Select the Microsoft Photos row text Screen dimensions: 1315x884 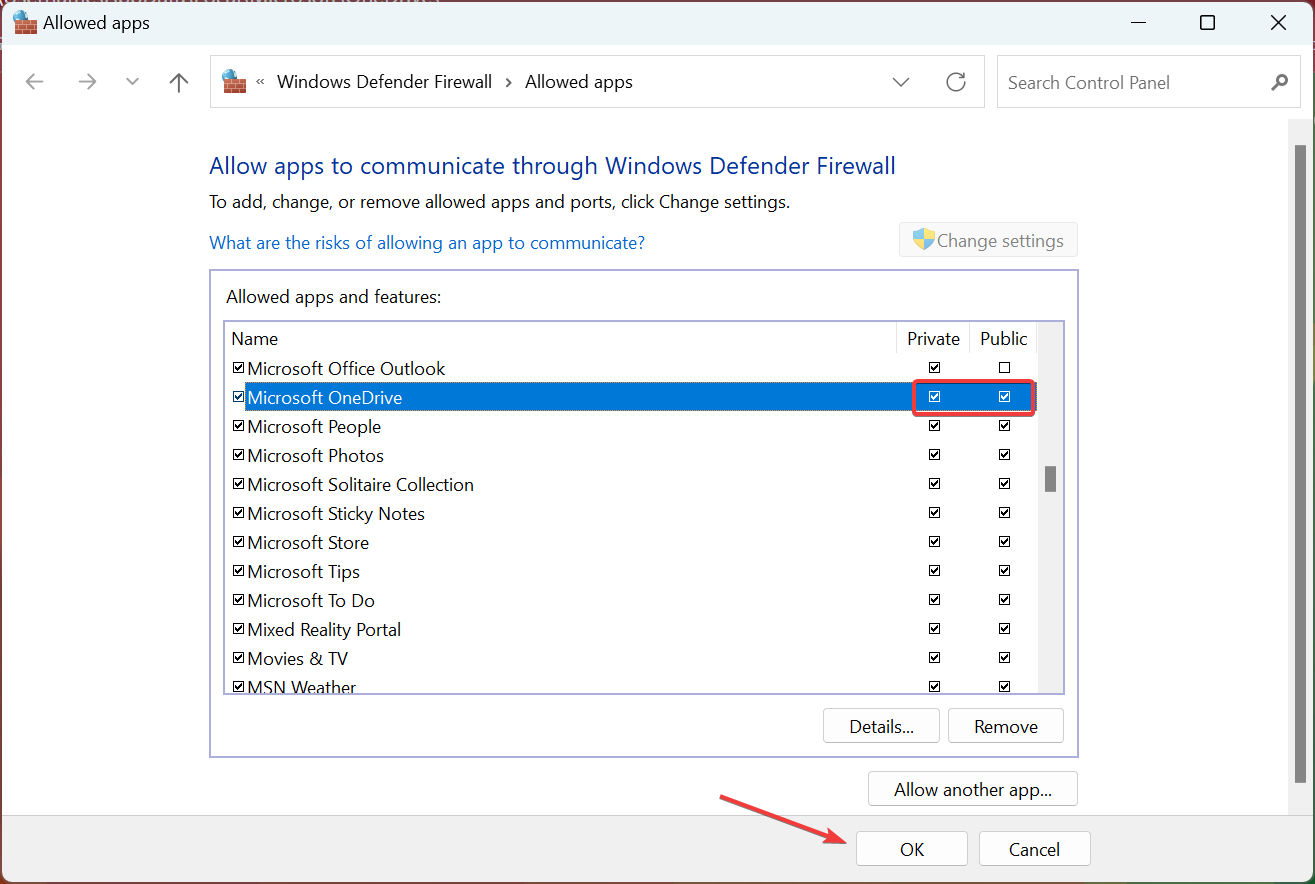tap(316, 456)
